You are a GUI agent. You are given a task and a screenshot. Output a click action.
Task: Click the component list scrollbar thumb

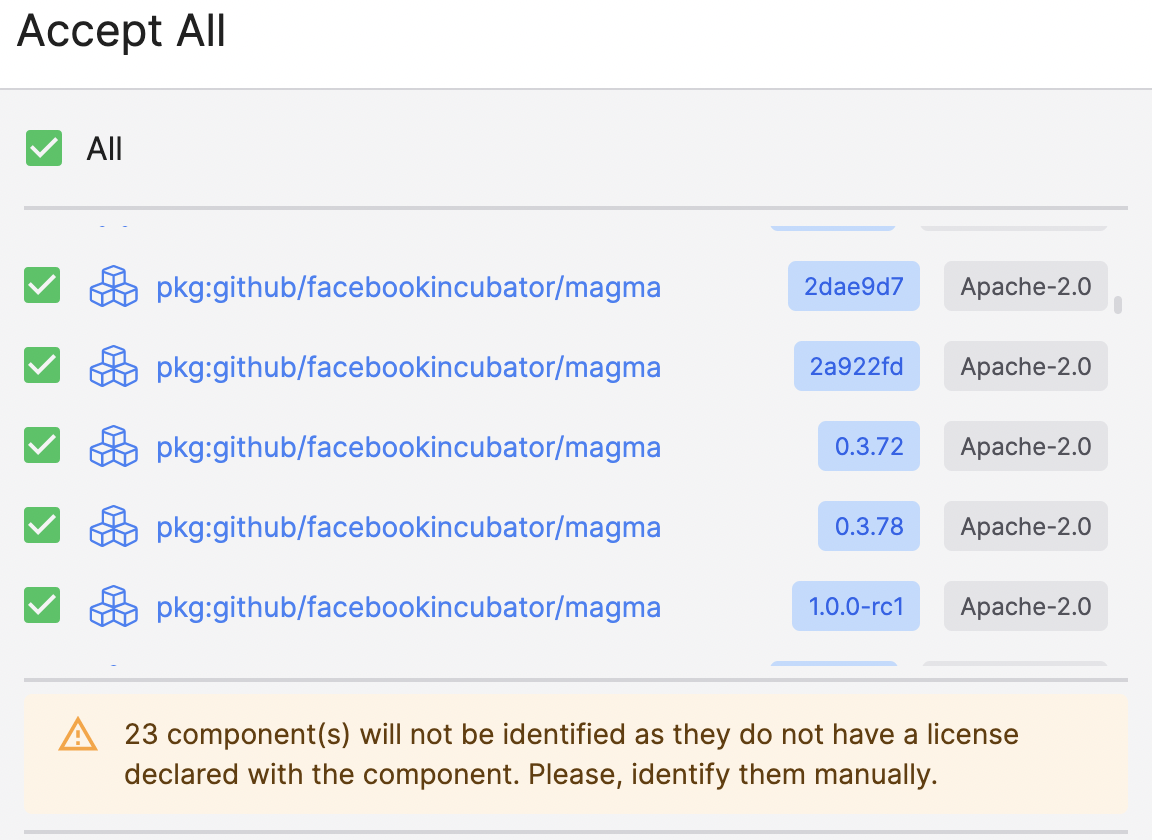pos(1117,305)
